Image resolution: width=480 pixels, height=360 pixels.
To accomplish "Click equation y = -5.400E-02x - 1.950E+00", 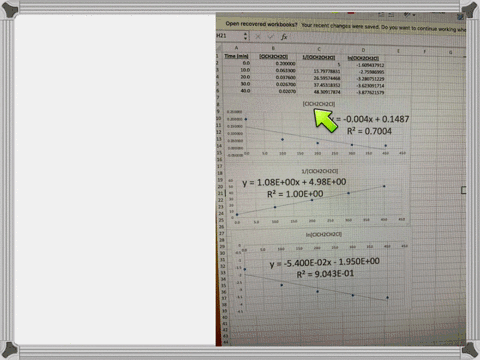I will (324, 262).
